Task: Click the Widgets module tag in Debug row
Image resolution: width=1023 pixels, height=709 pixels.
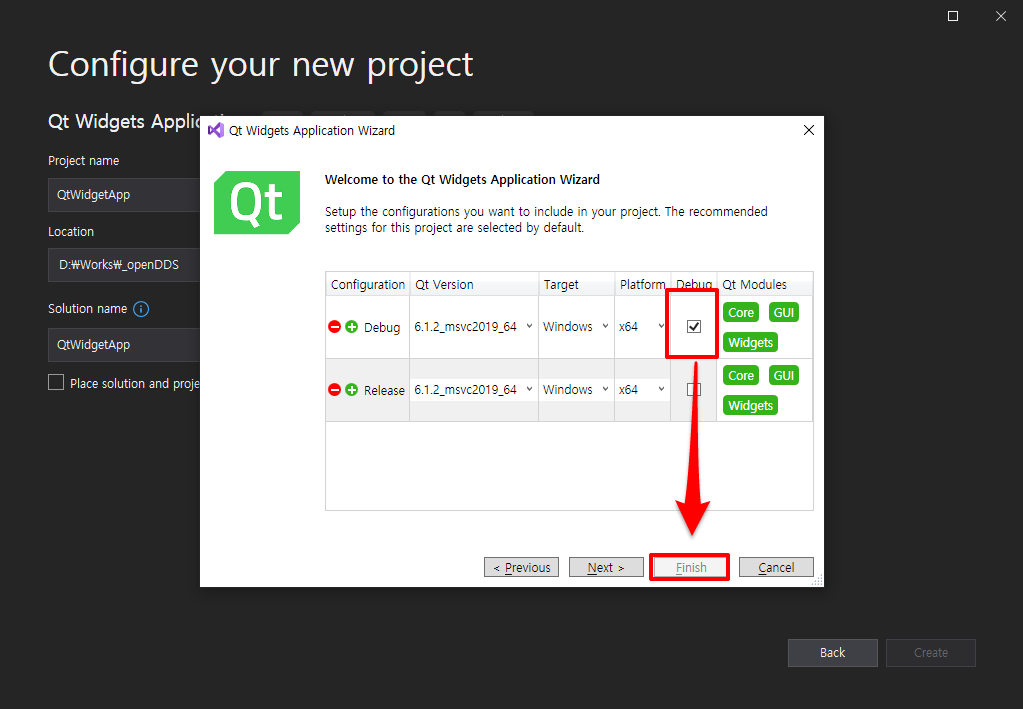Action: pos(750,342)
